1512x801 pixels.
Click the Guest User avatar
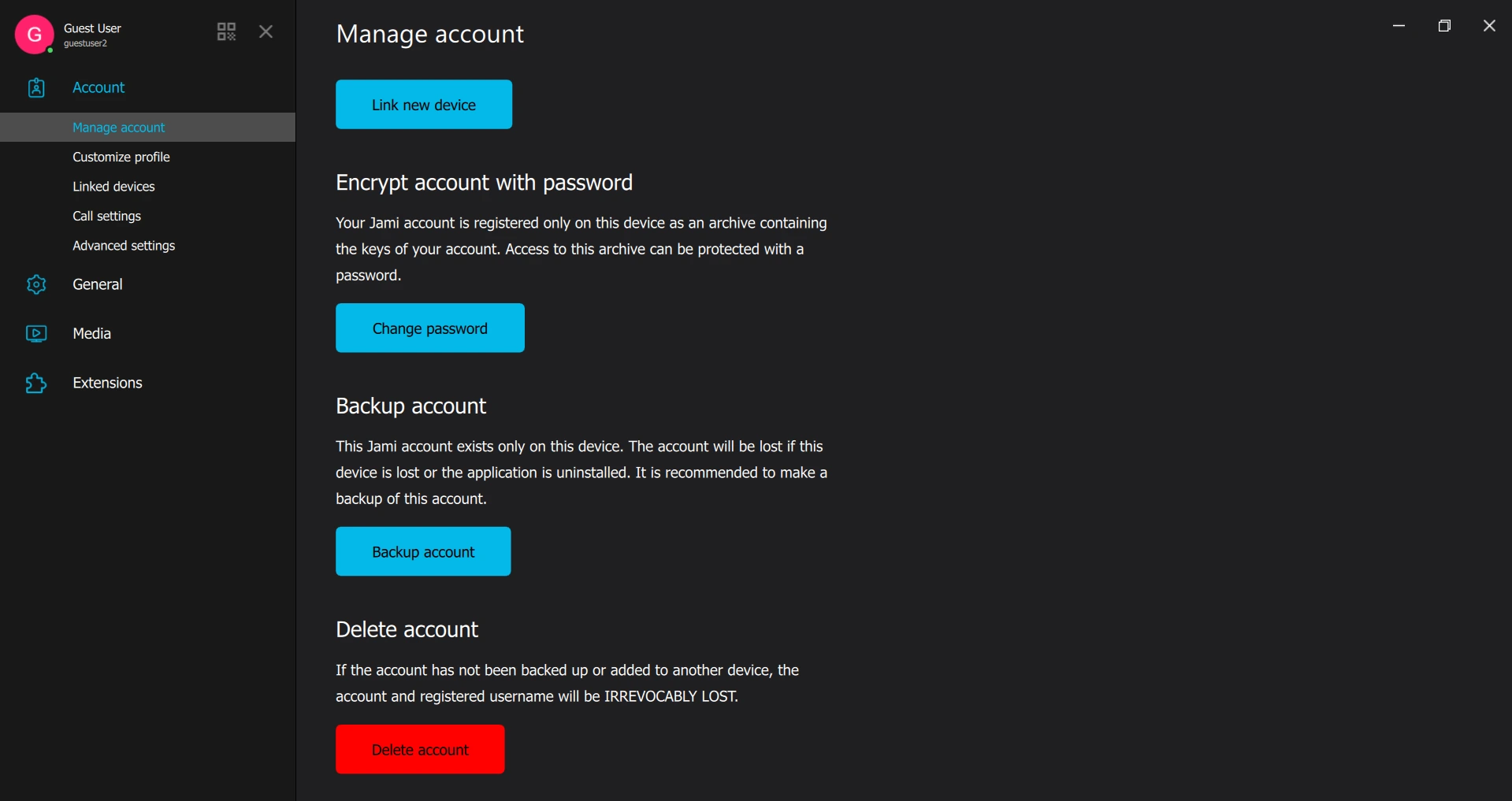click(34, 35)
